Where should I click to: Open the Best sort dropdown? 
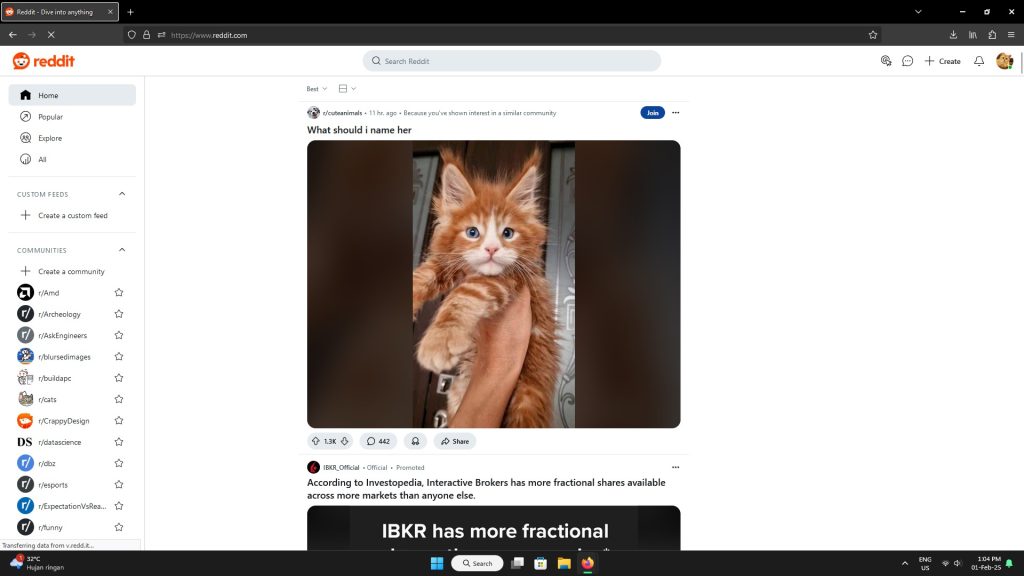click(x=316, y=89)
